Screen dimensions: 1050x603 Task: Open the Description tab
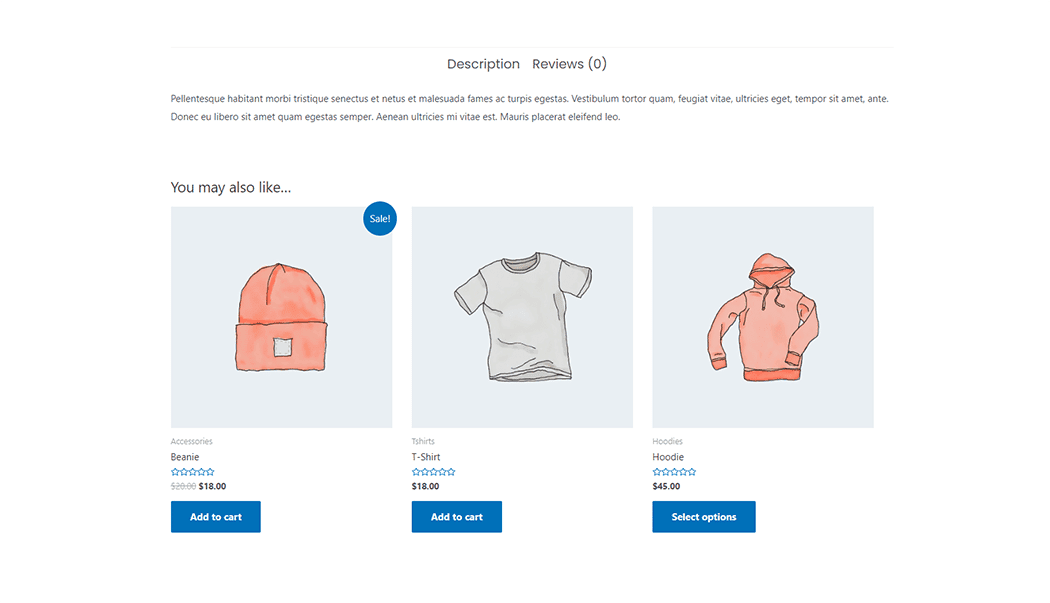[x=483, y=63]
